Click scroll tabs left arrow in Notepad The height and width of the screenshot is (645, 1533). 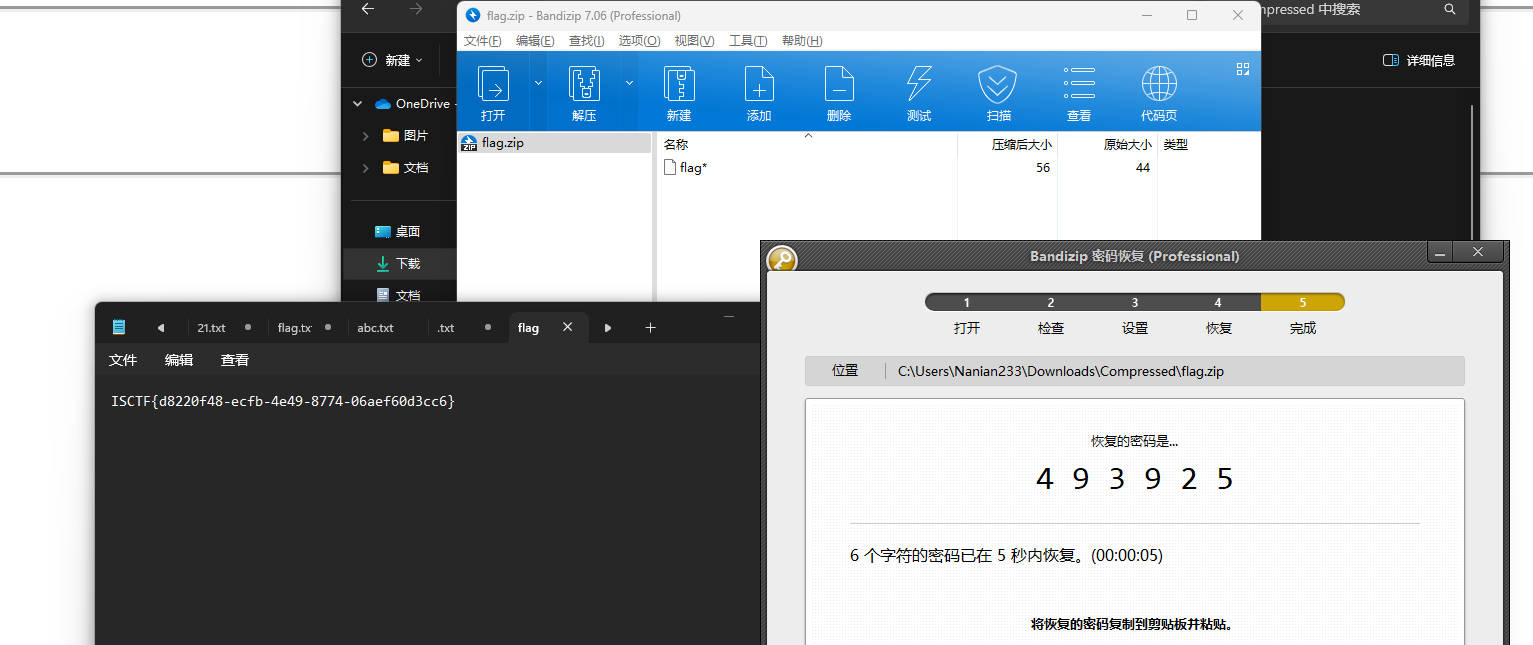161,327
